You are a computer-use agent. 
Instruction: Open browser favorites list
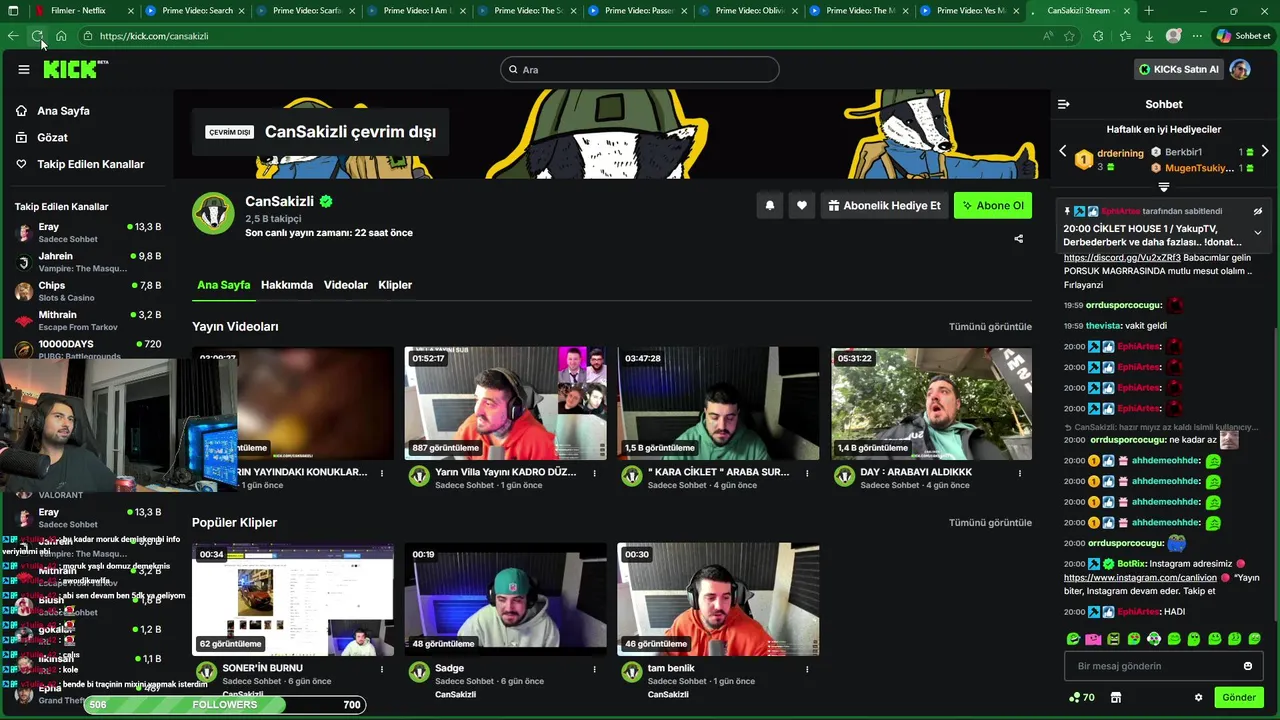(1125, 36)
